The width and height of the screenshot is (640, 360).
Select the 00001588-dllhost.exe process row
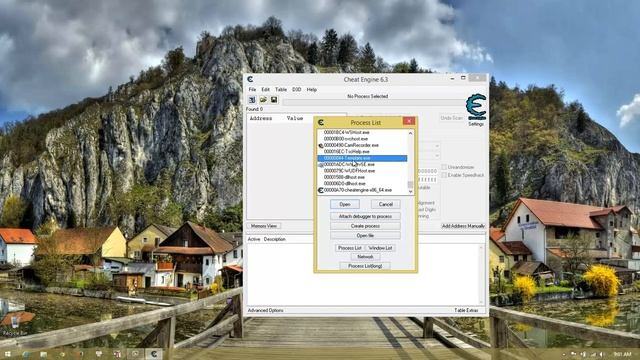(362, 178)
